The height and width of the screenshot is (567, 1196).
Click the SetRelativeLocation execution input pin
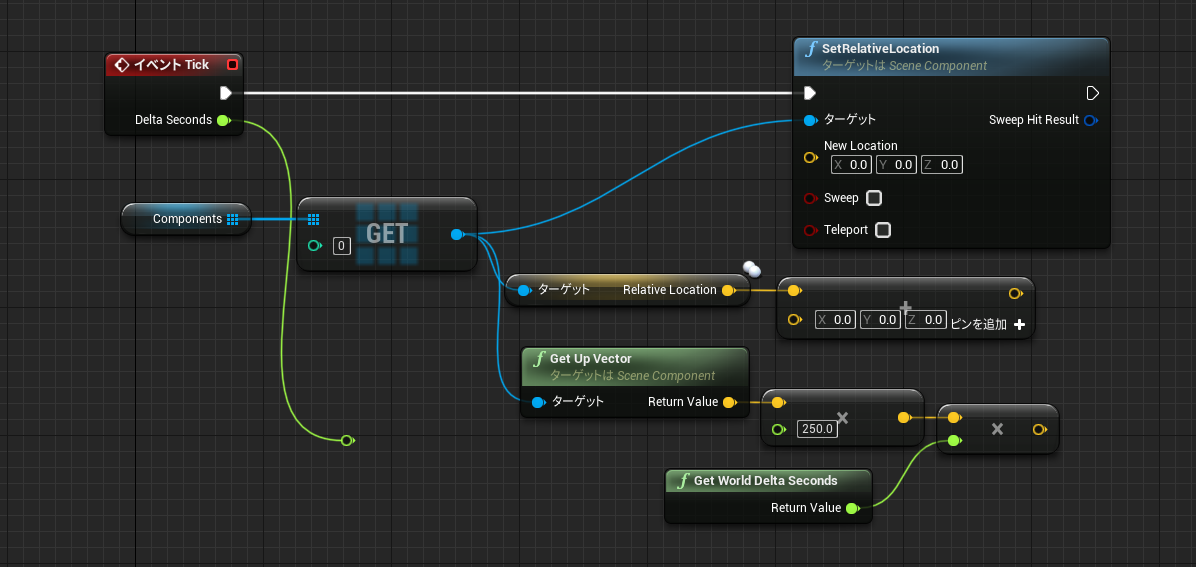coord(809,93)
